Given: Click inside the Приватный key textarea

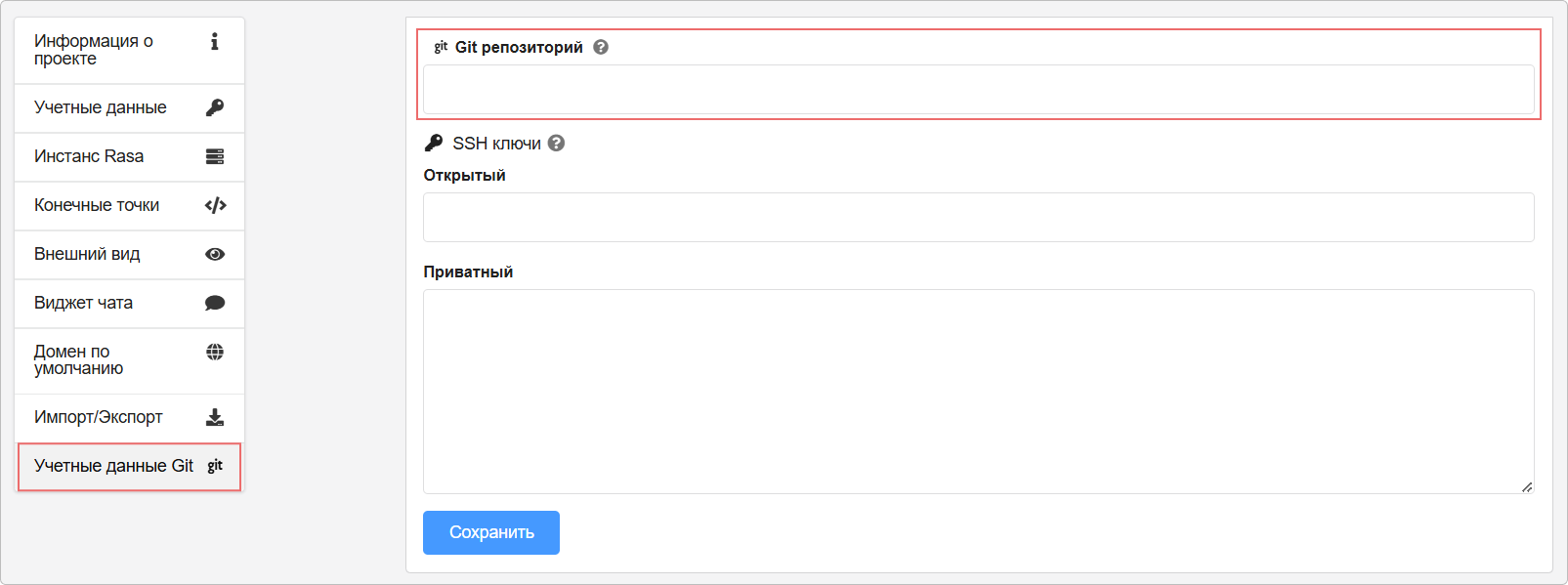Looking at the screenshot, I should point(978,391).
